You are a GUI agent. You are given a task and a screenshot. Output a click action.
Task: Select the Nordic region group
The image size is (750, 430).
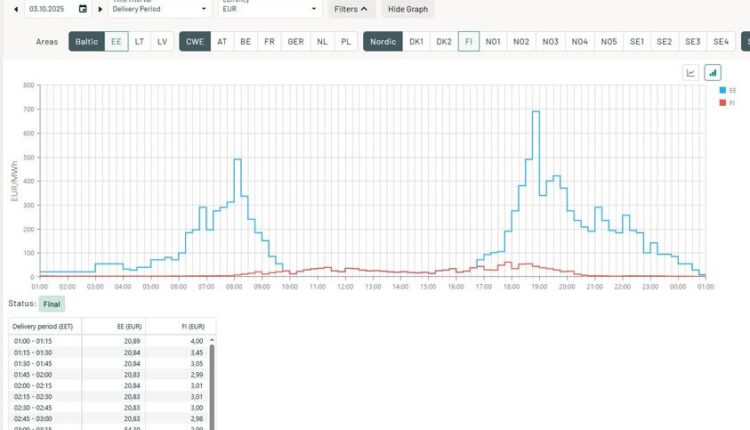pyautogui.click(x=380, y=42)
